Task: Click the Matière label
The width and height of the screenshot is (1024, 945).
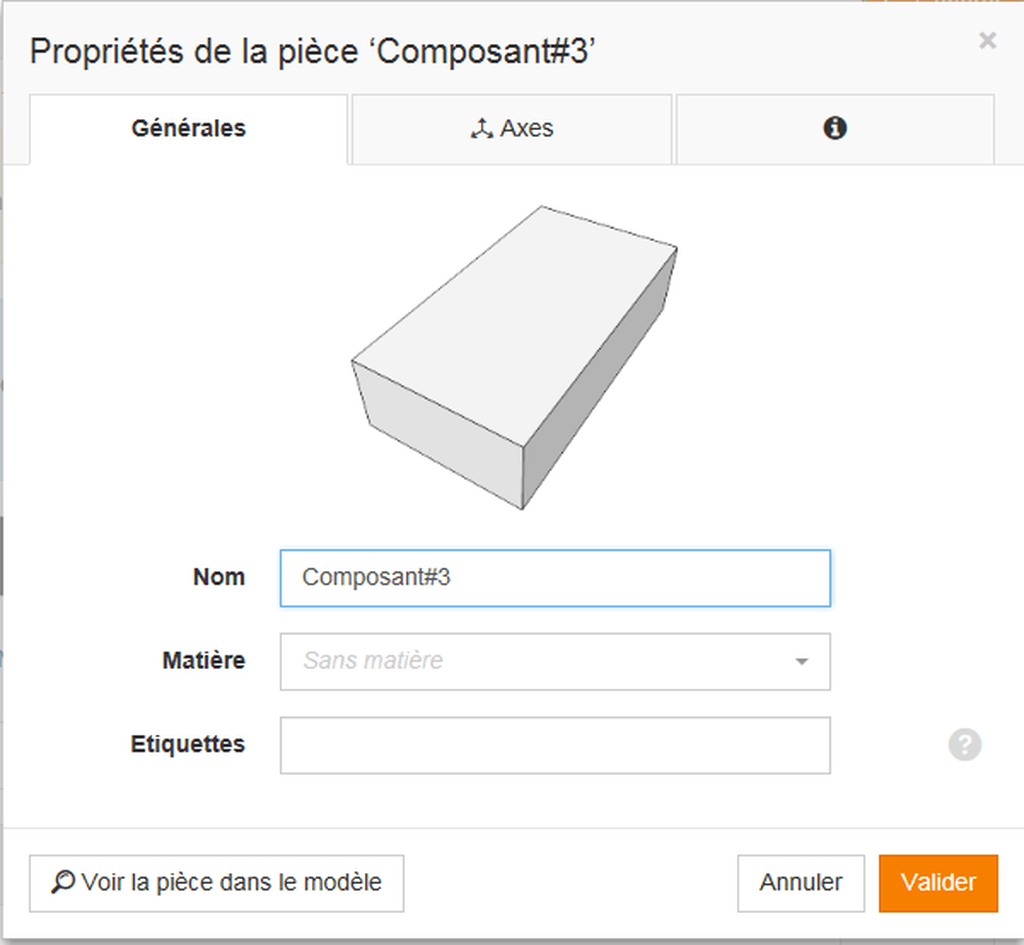Action: [x=204, y=661]
